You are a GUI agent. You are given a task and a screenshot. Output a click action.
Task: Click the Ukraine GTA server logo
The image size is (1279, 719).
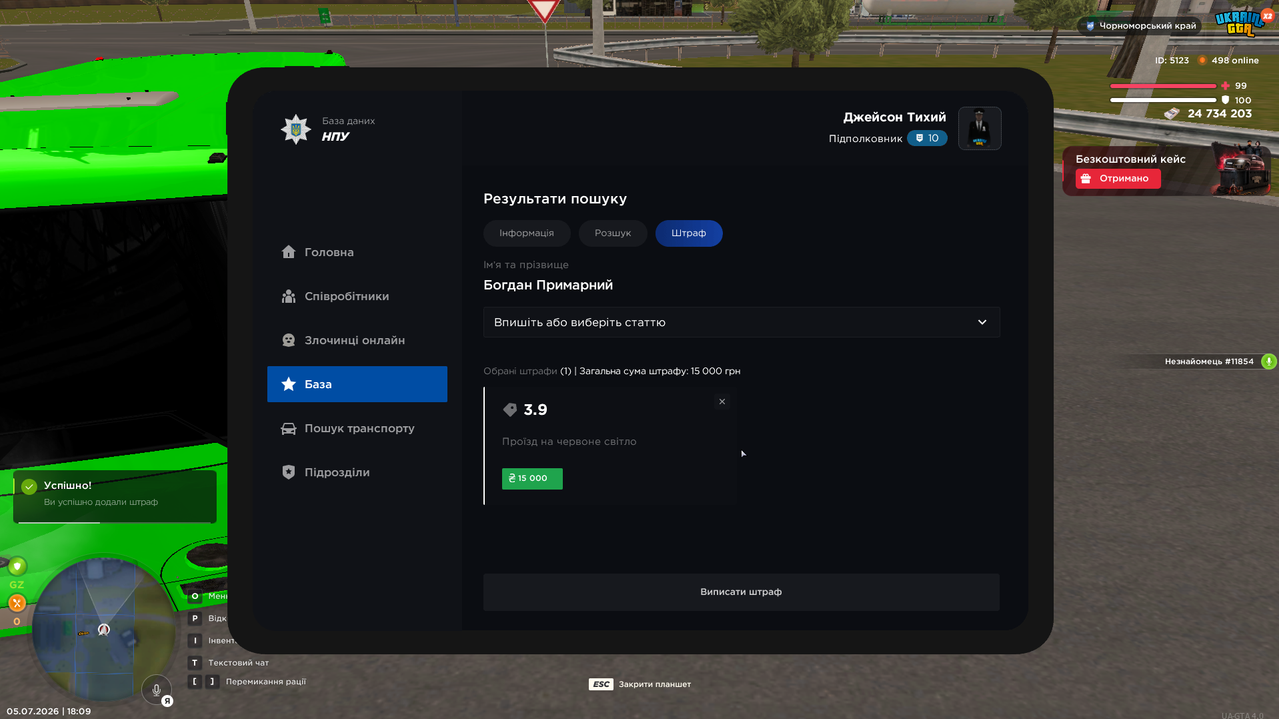[1239, 23]
